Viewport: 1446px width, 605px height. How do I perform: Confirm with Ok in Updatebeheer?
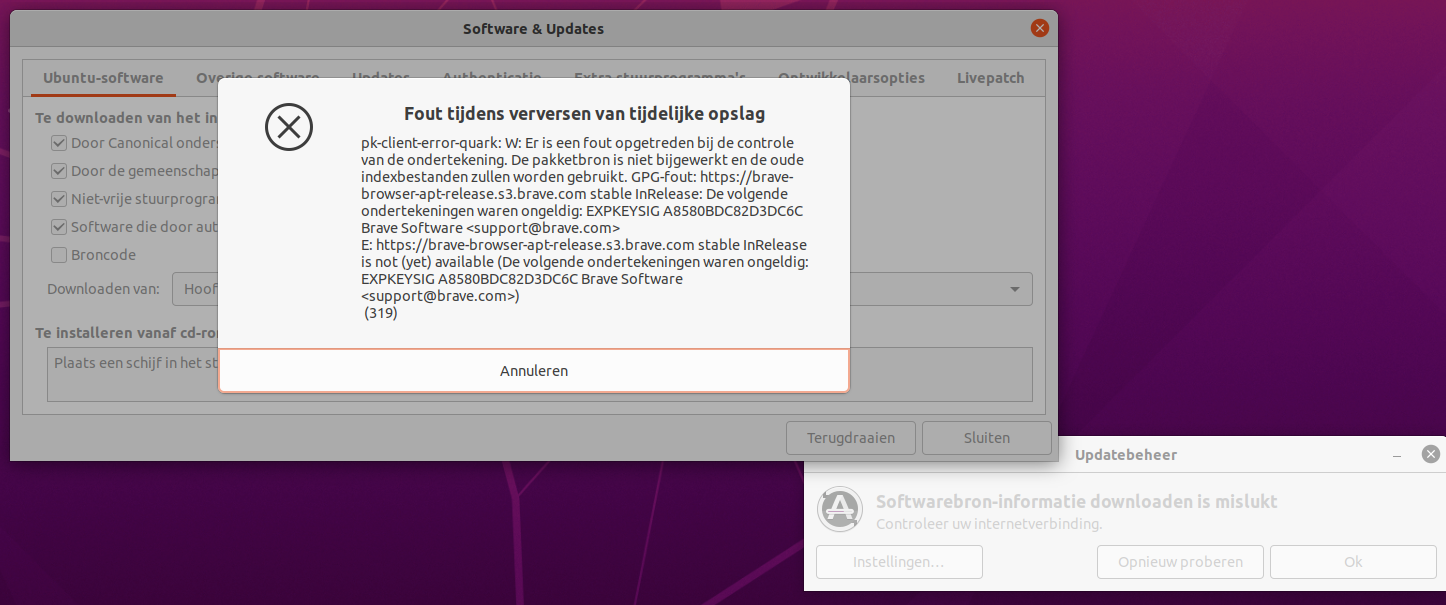(x=1353, y=562)
